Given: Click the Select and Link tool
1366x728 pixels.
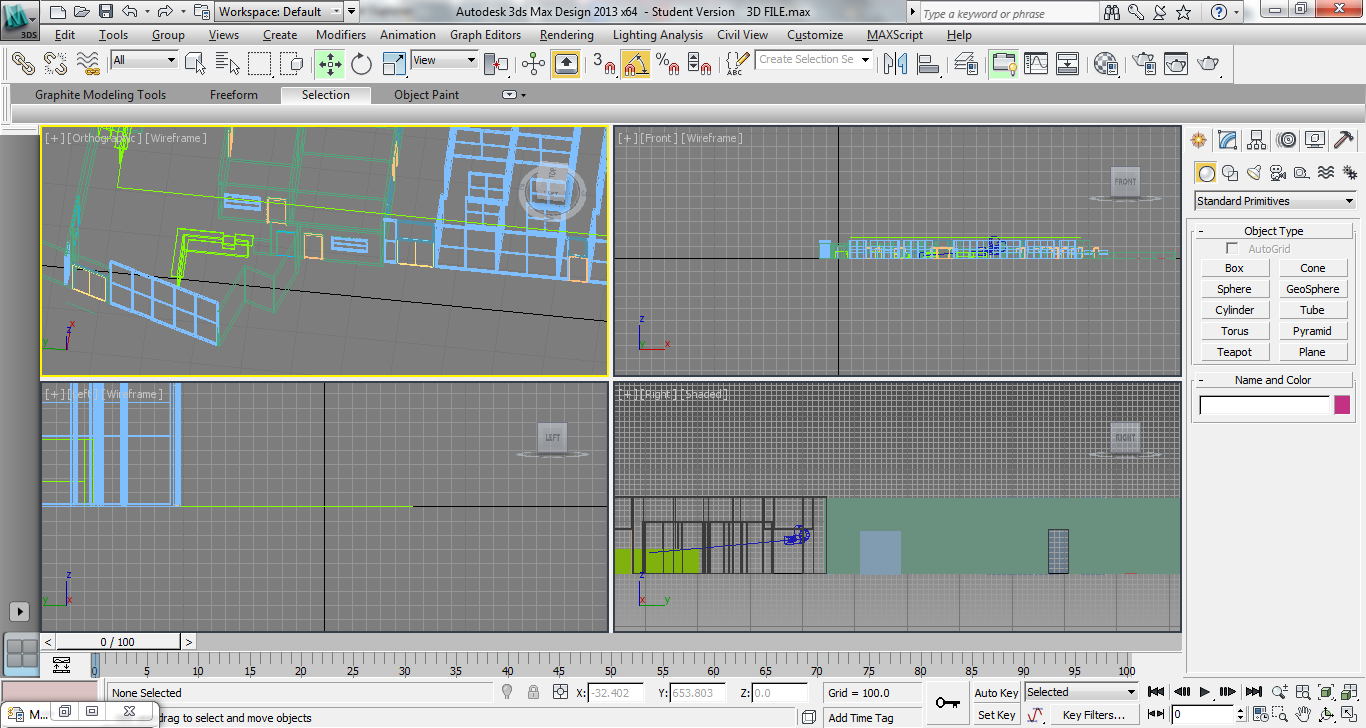Looking at the screenshot, I should pos(24,64).
